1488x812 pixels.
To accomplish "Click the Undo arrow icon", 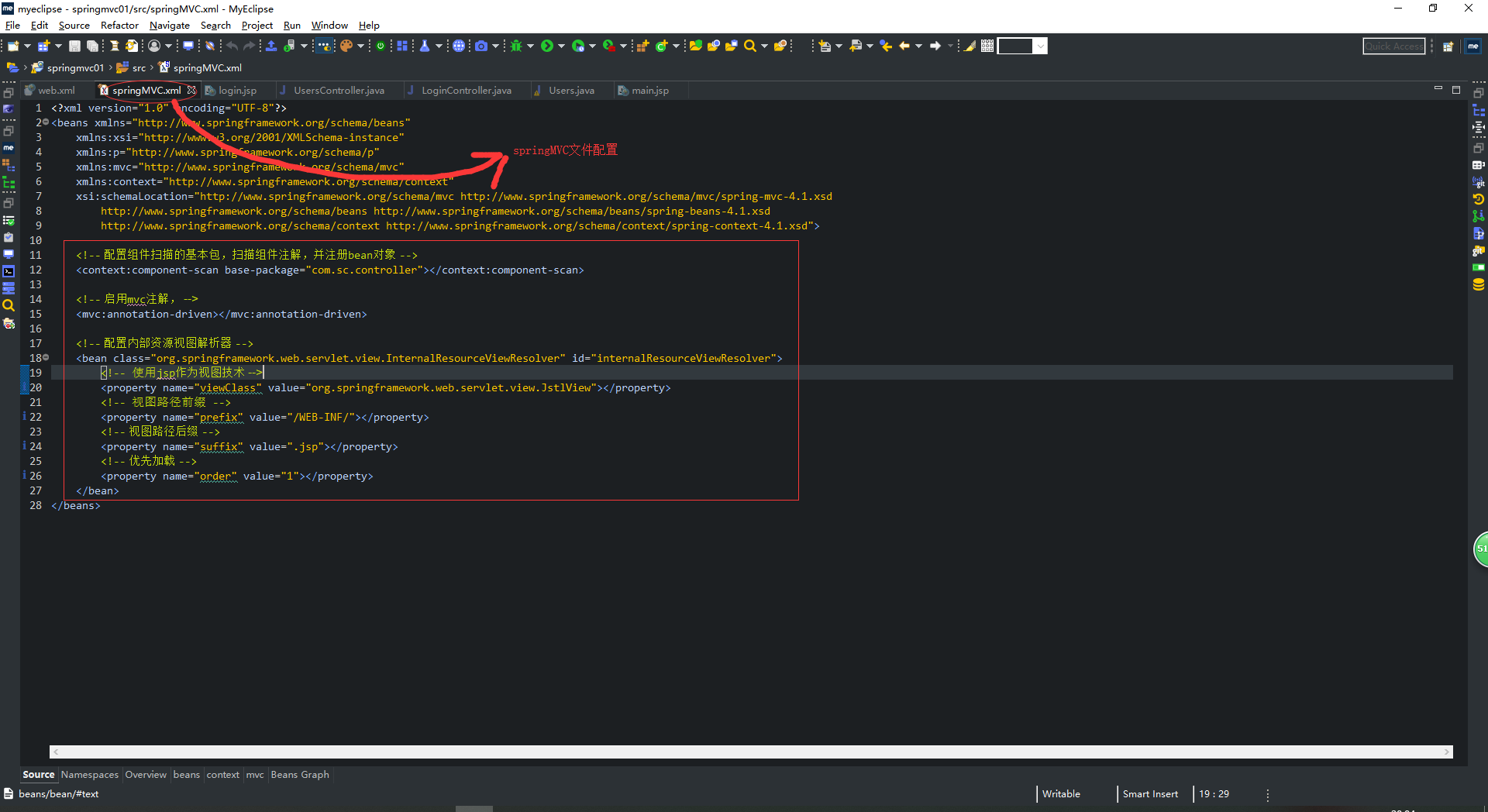I will (x=232, y=46).
